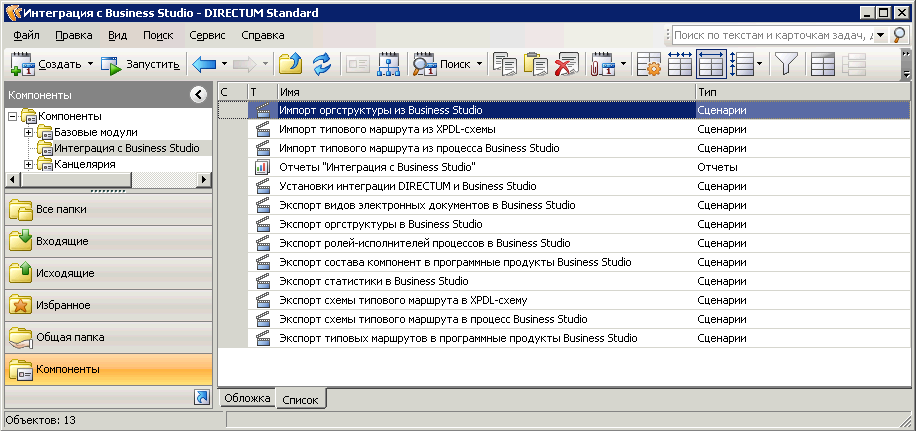
Task: Switch to the Обложка tab
Action: click(x=247, y=398)
